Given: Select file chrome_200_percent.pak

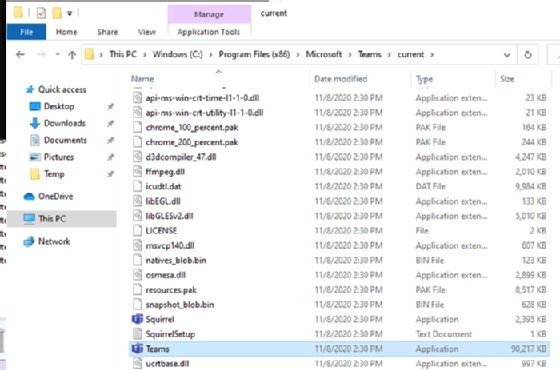Looking at the screenshot, I should (x=192, y=142).
